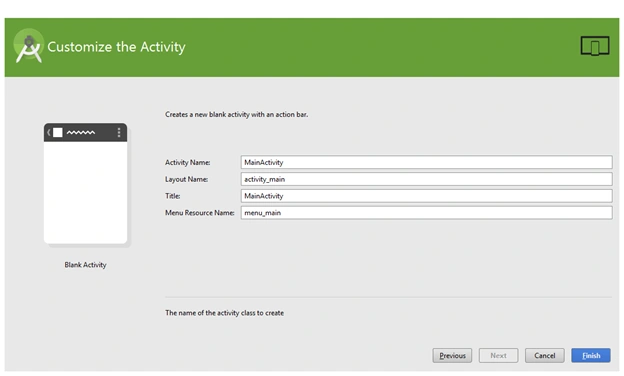Screen dimensions: 624x376
Task: Click the Android Studio logo icon
Action: pyautogui.click(x=28, y=46)
